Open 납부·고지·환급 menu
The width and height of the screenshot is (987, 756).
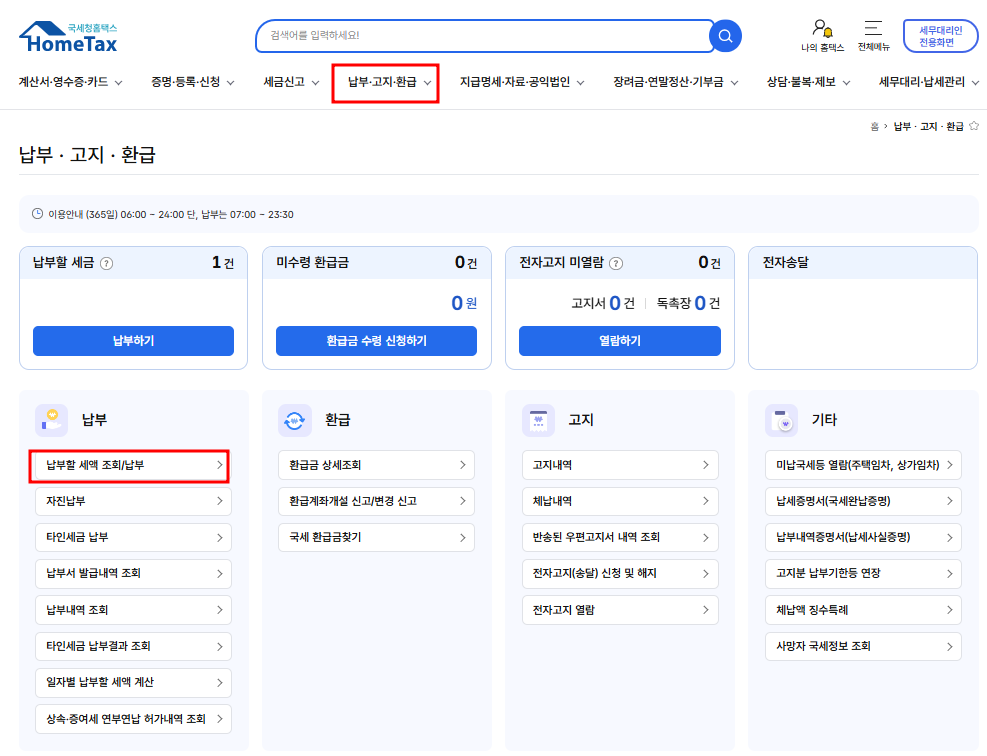coord(385,82)
